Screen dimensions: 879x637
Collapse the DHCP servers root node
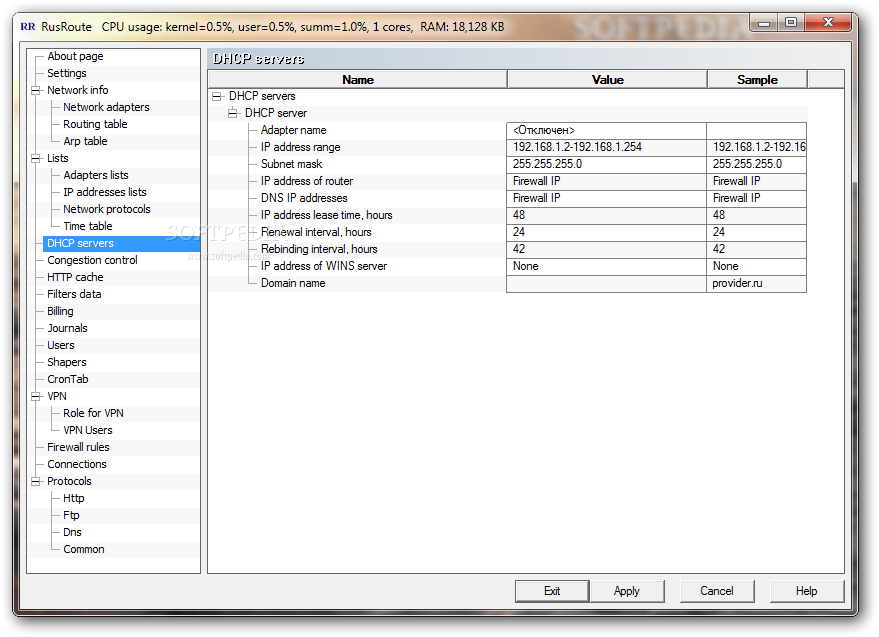pyautogui.click(x=217, y=96)
